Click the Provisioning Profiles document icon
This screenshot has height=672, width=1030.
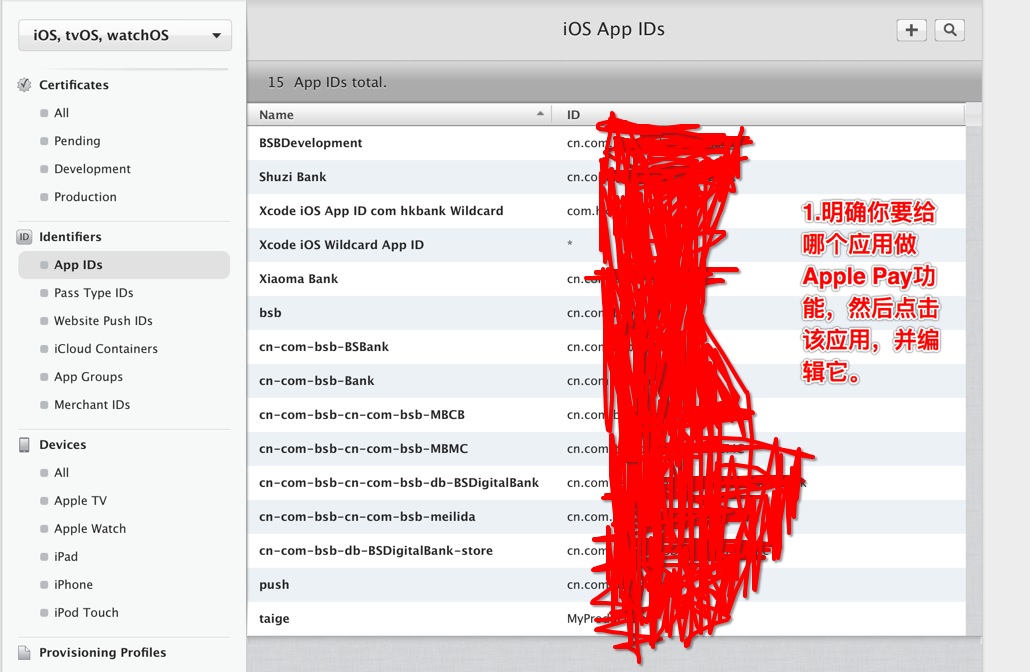point(24,652)
